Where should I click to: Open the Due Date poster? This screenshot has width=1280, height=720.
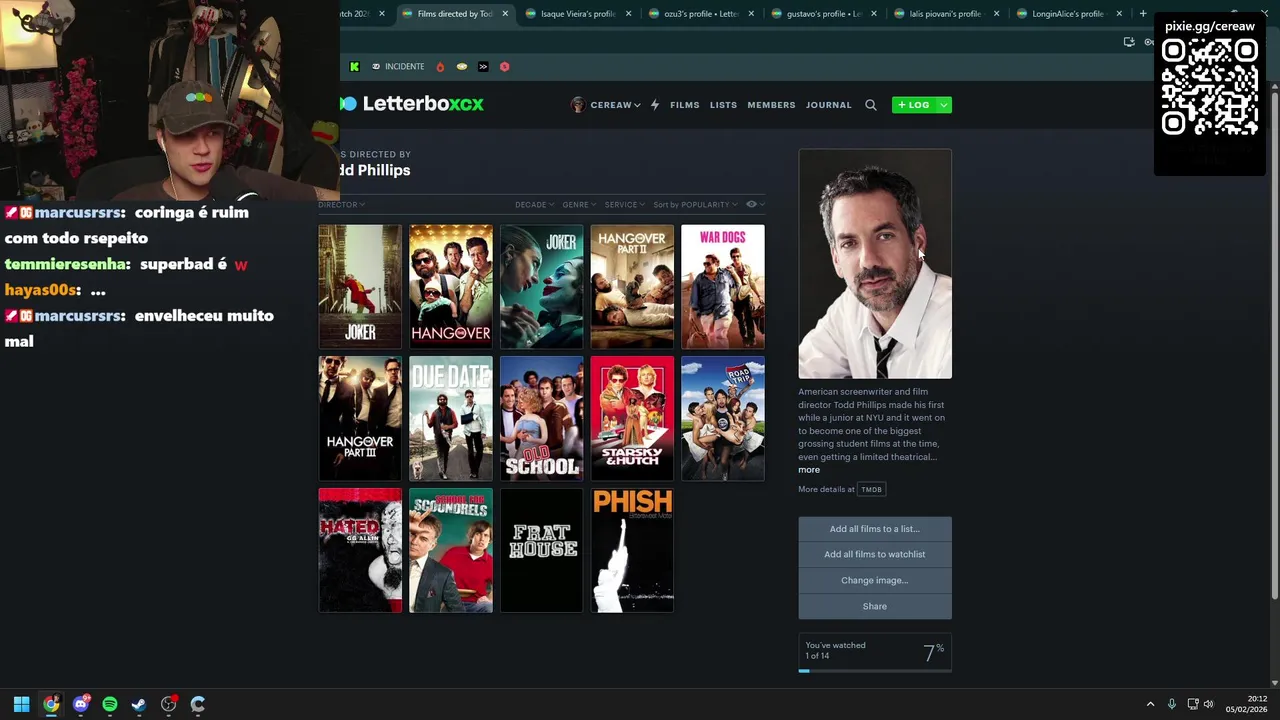[451, 418]
